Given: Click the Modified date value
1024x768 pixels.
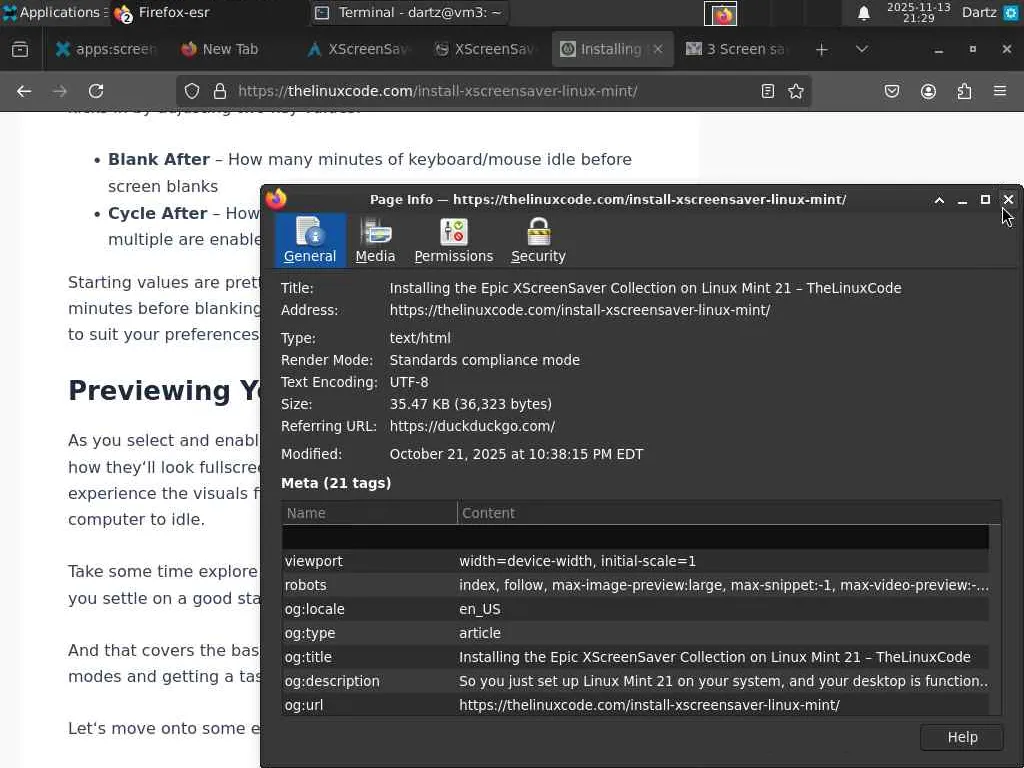Looking at the screenshot, I should coord(516,455).
